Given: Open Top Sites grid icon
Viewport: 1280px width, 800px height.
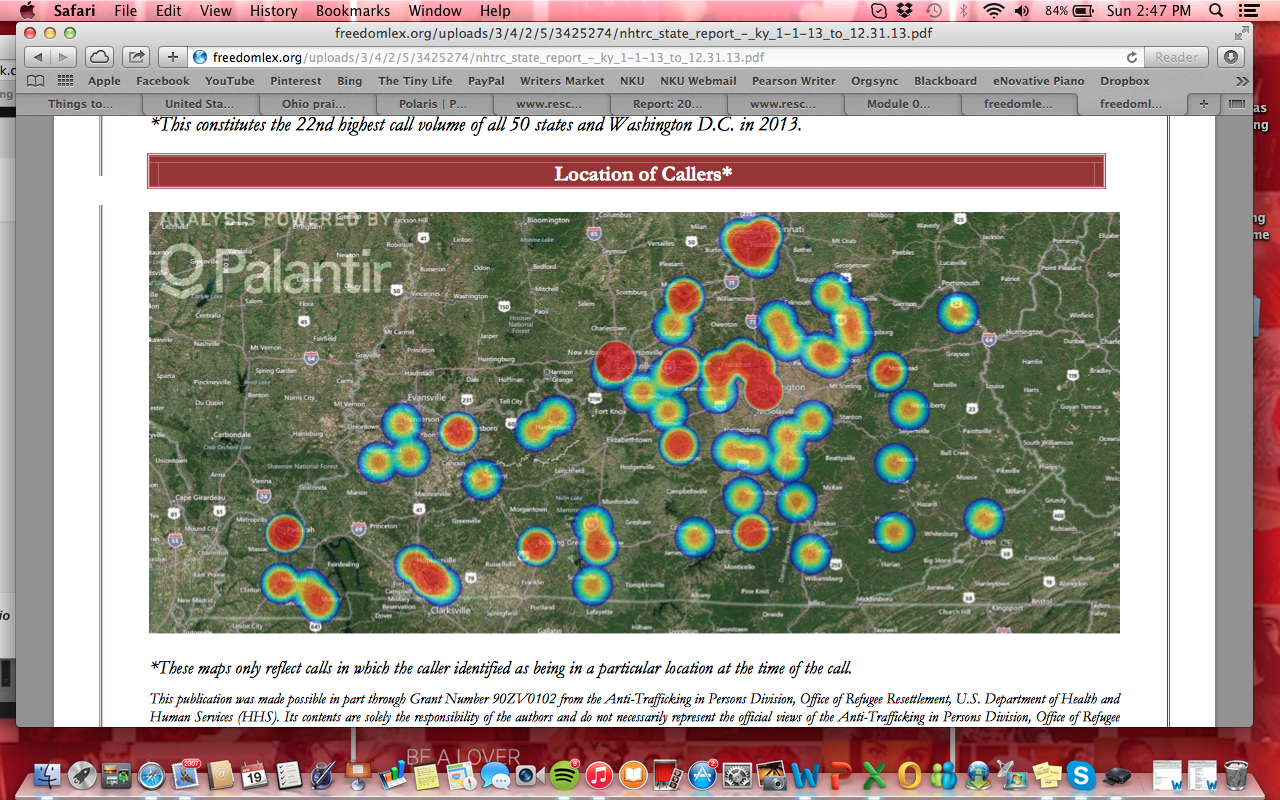Looking at the screenshot, I should tap(65, 81).
